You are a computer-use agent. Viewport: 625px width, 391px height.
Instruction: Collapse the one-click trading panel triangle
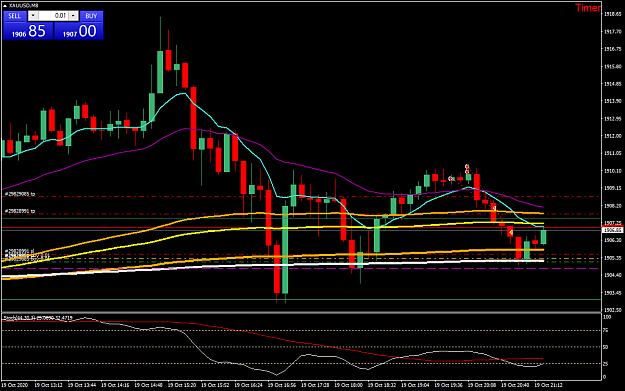tap(4, 6)
